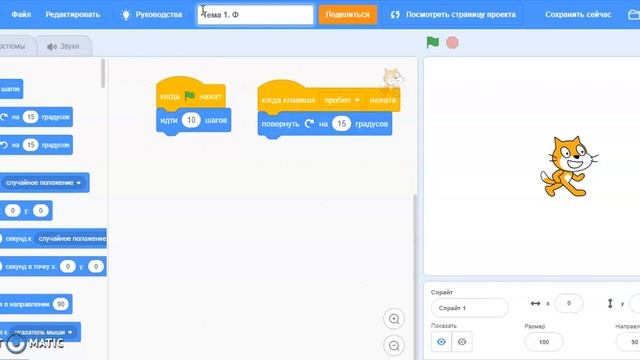
Task: Click the 'повернуть на 15 градусов' workspace block
Action: point(325,124)
